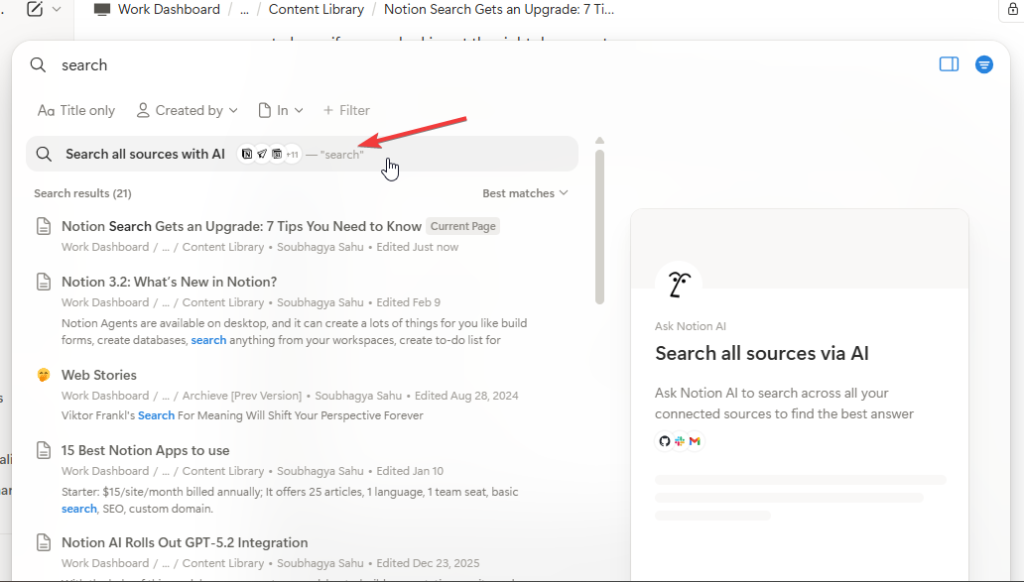
Task: Open the 15 Best Notion Apps result
Action: pyautogui.click(x=145, y=450)
